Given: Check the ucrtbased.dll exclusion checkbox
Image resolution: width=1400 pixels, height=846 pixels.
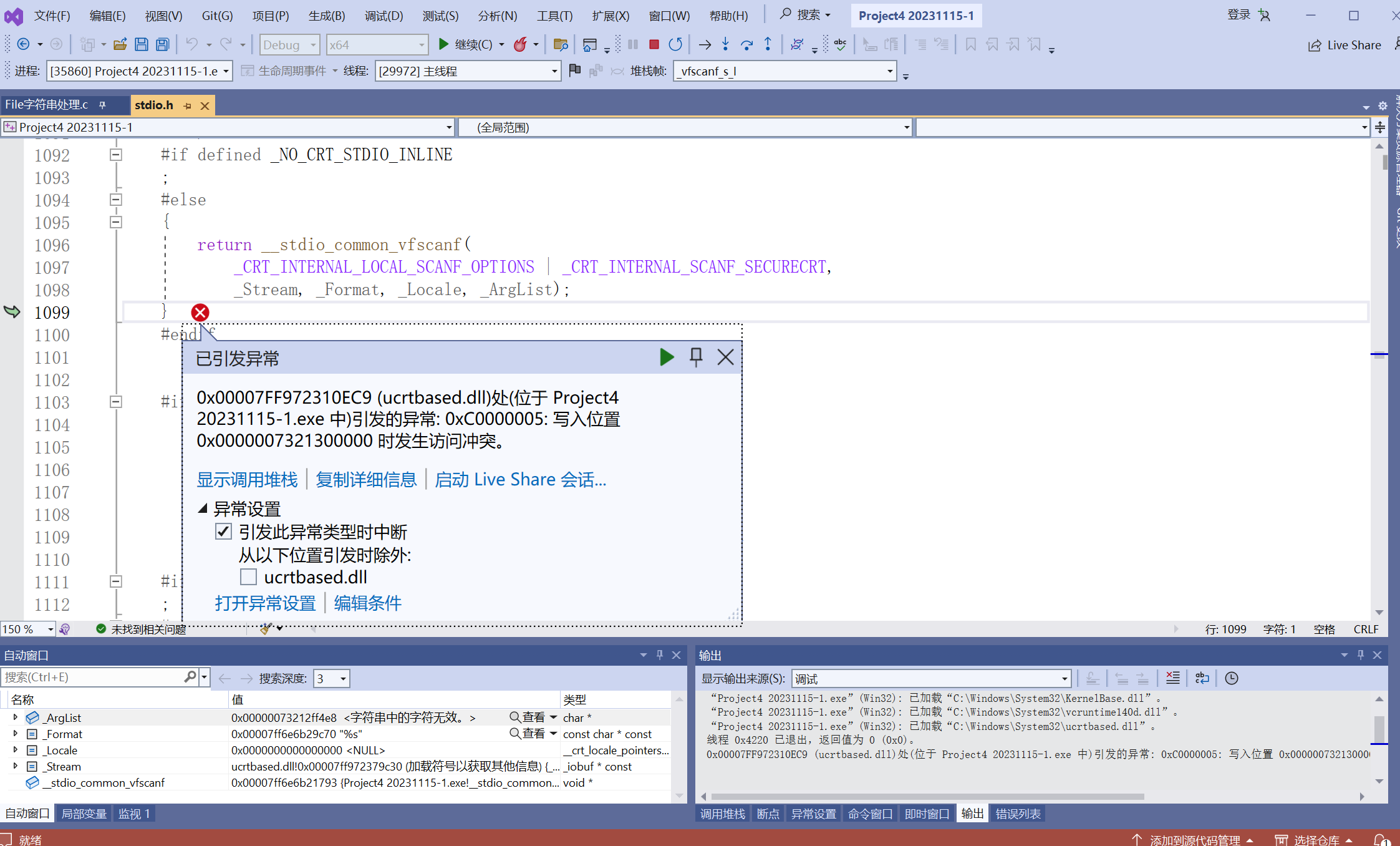Looking at the screenshot, I should point(248,576).
